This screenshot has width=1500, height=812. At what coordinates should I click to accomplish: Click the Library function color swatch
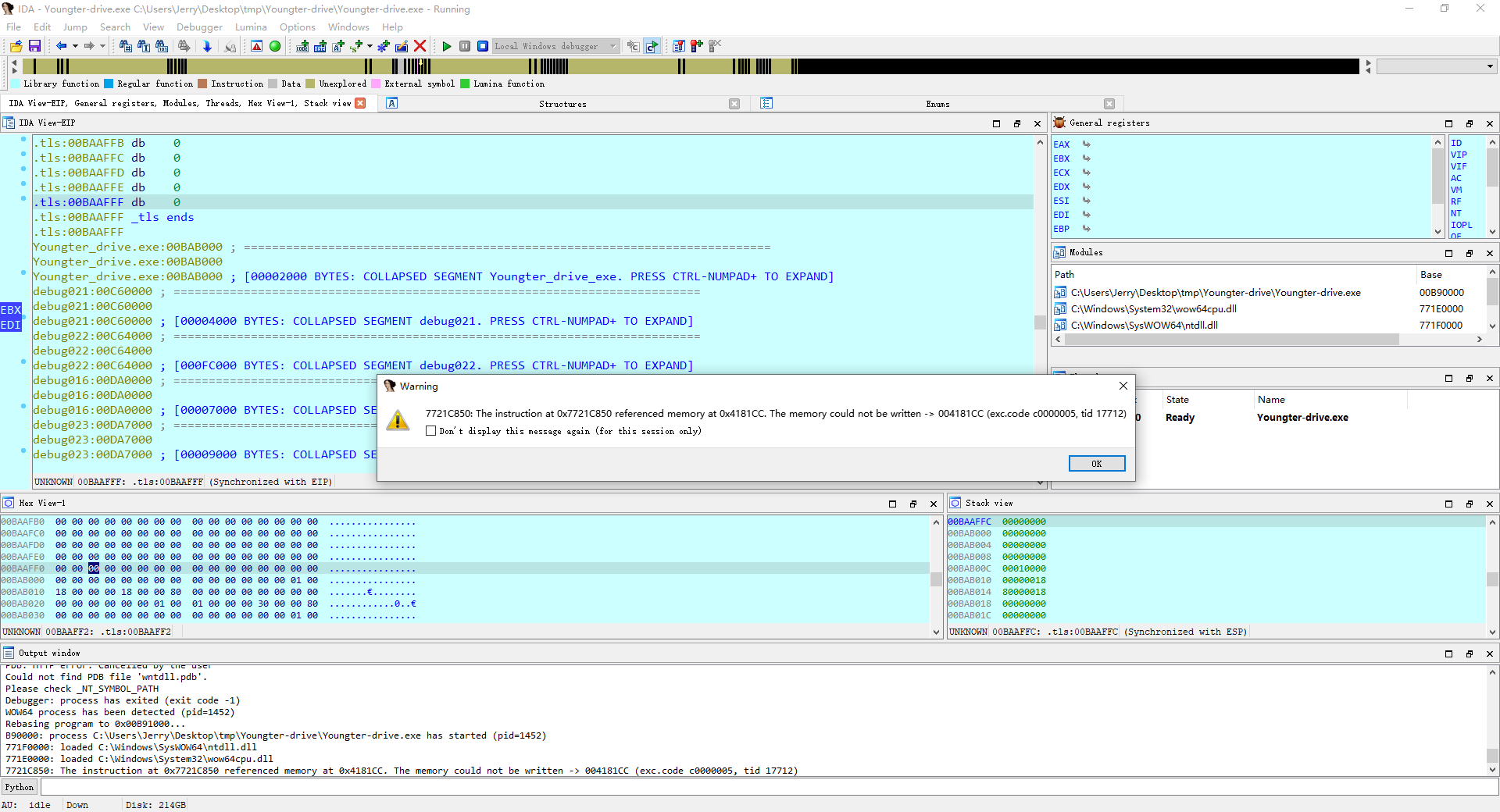[x=15, y=84]
